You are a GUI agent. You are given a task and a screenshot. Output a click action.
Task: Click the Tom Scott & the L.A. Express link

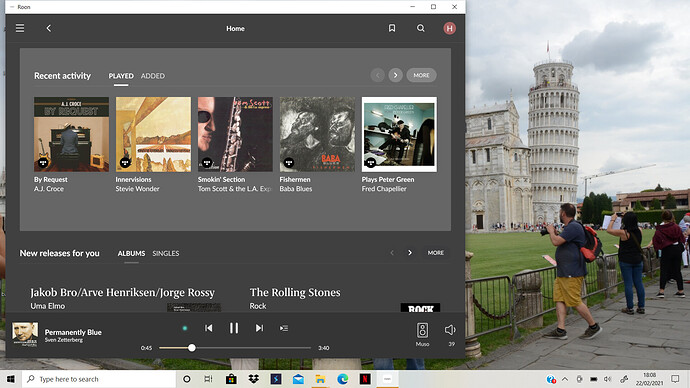pyautogui.click(x=235, y=189)
